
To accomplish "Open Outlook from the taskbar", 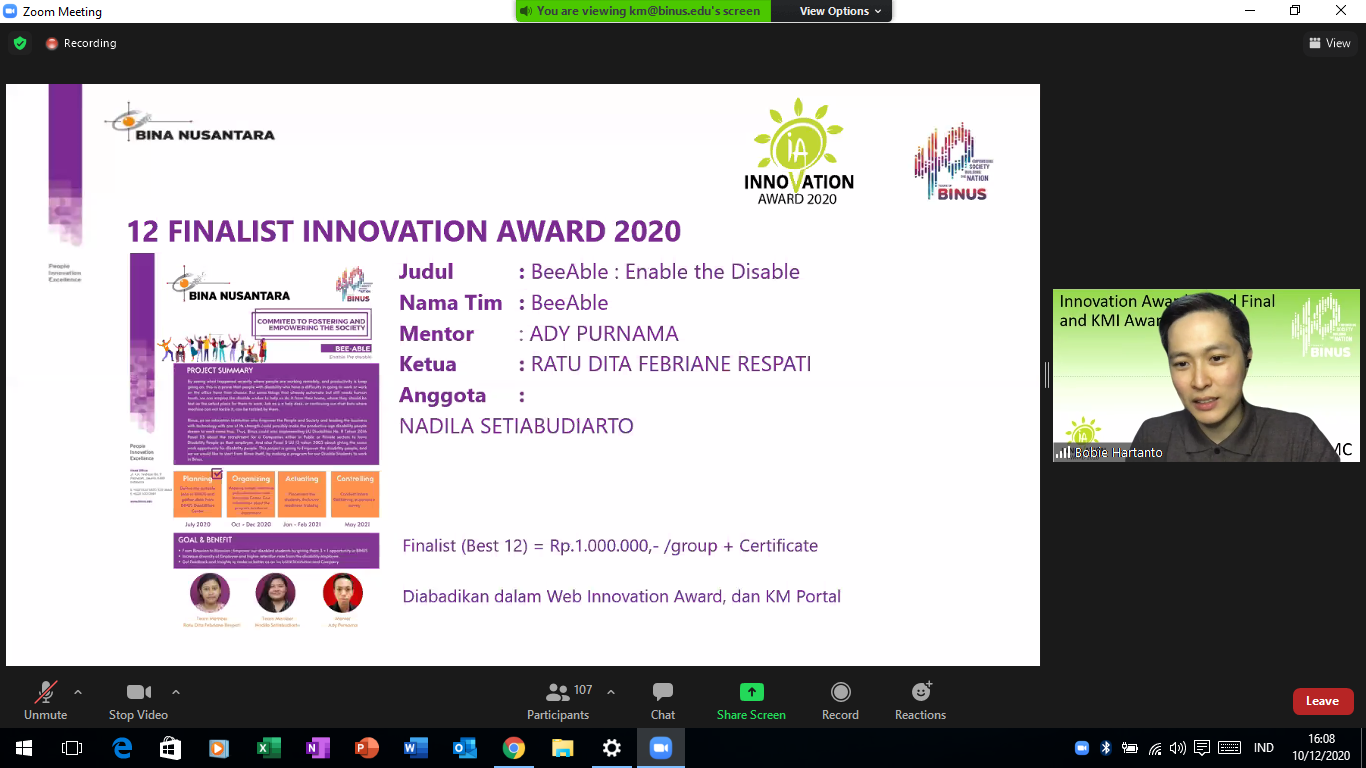I will click(x=464, y=748).
